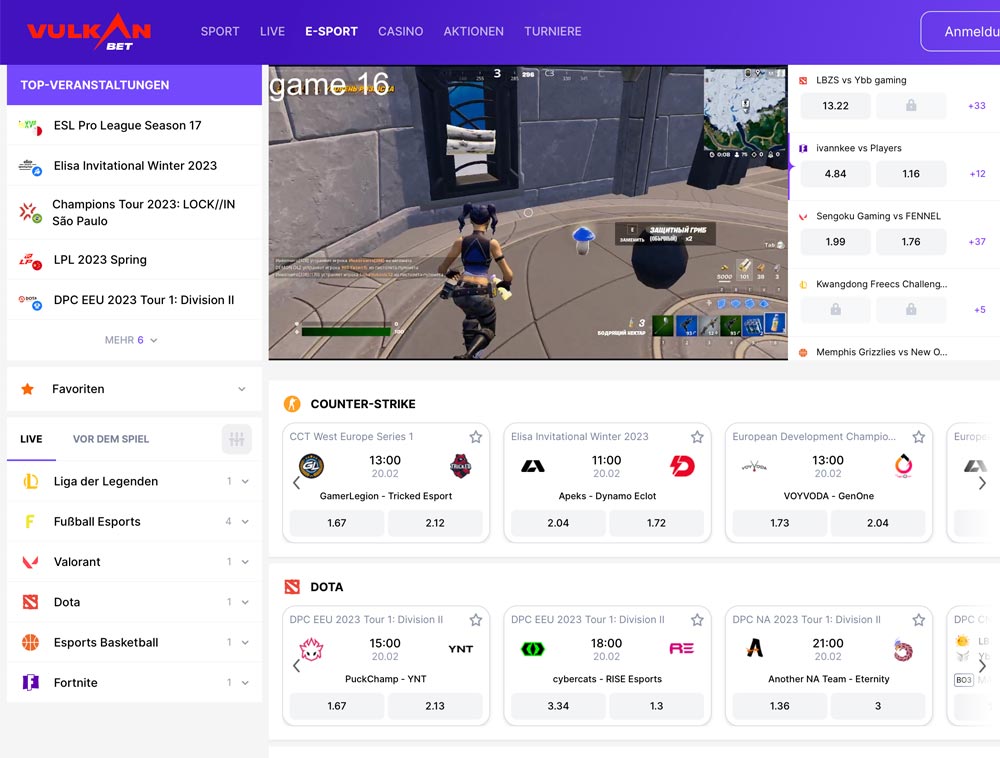Bet on GamerLegion at 1.67
Image resolution: width=1000 pixels, height=758 pixels.
pyautogui.click(x=337, y=523)
